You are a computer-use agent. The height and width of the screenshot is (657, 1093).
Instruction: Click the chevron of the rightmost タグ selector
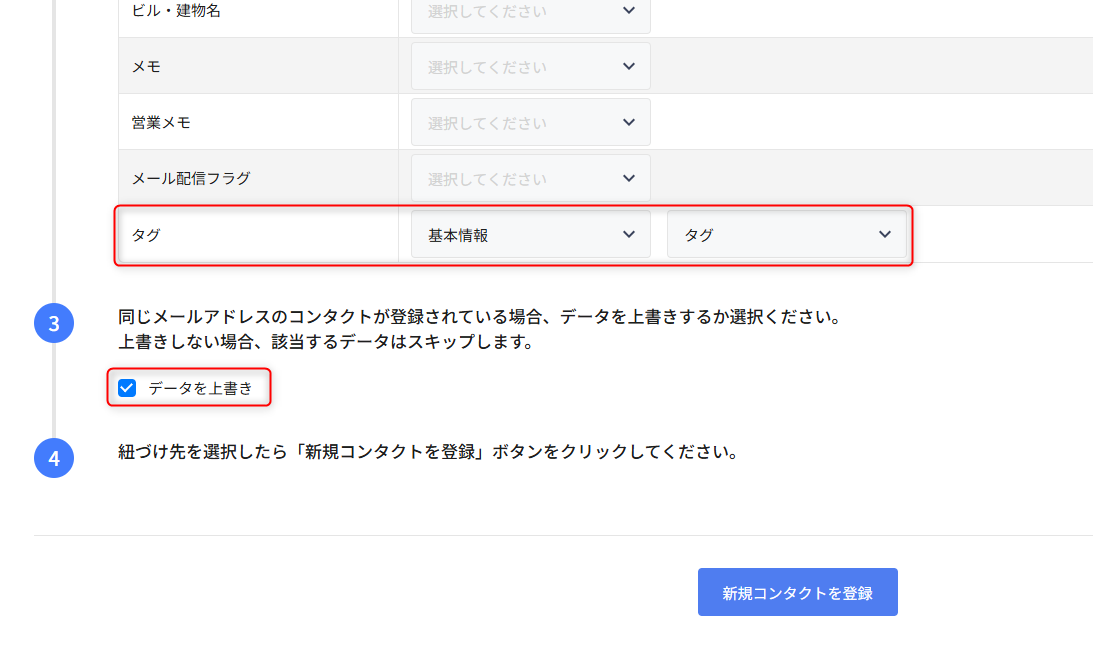[884, 234]
